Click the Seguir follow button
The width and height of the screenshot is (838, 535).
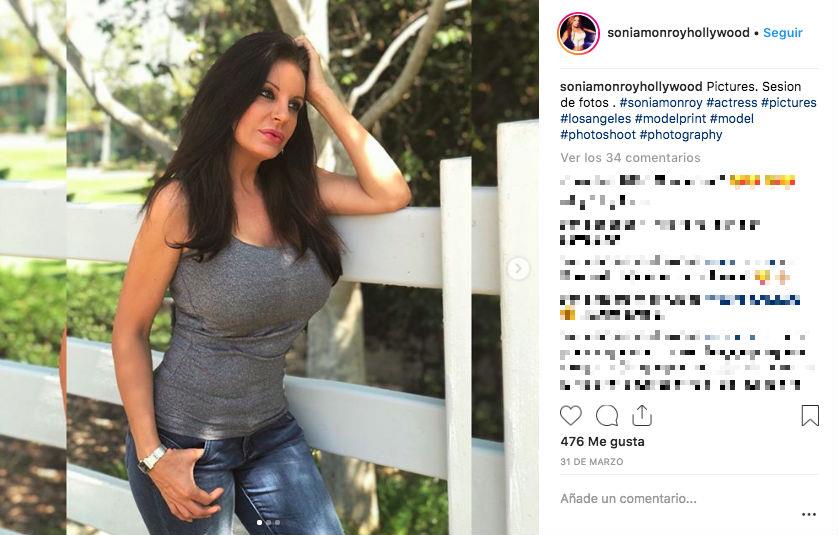(782, 33)
